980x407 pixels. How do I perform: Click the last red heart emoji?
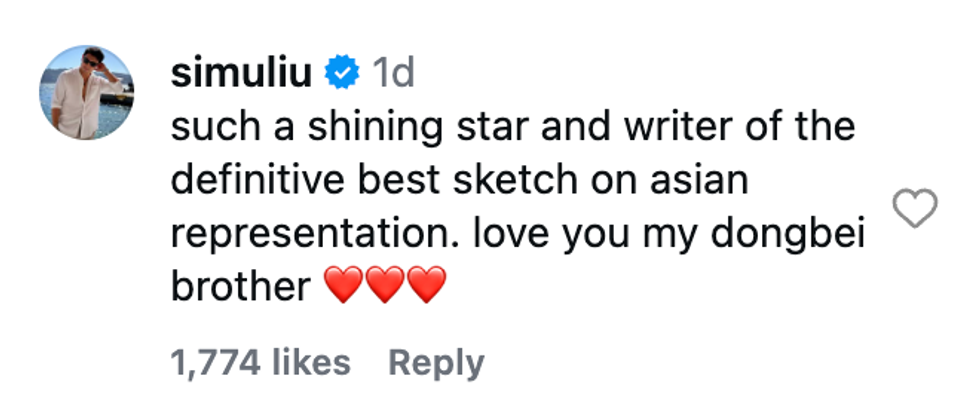(427, 288)
